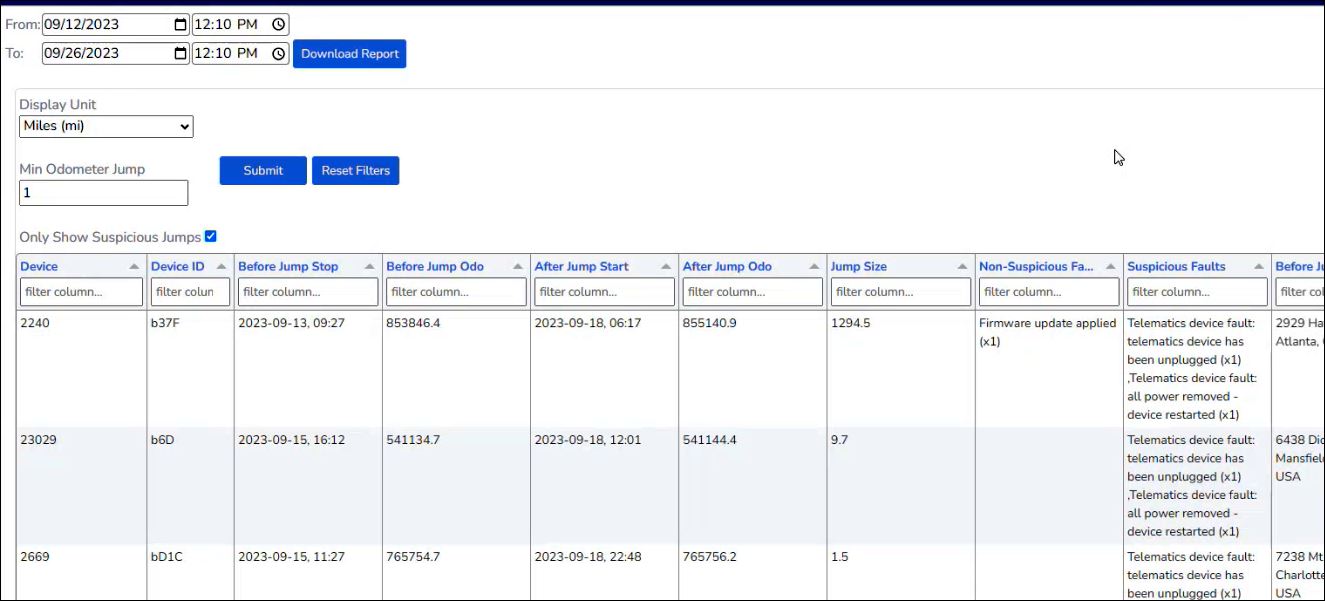Image resolution: width=1325 pixels, height=601 pixels.
Task: Sort by Suspicious Faults arrow icon
Action: pos(1259,267)
